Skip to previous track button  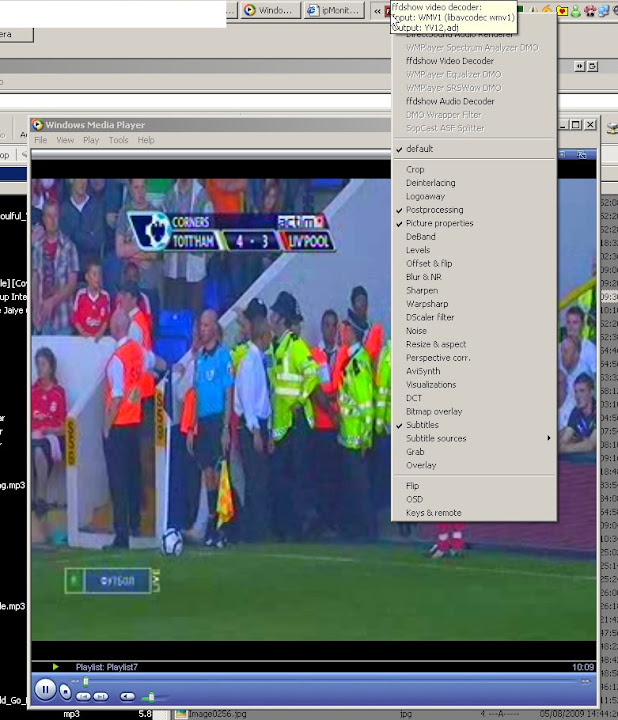[x=84, y=697]
